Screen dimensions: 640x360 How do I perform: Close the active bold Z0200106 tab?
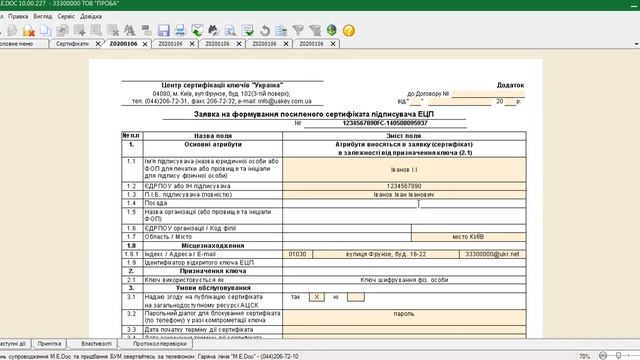click(x=145, y=44)
